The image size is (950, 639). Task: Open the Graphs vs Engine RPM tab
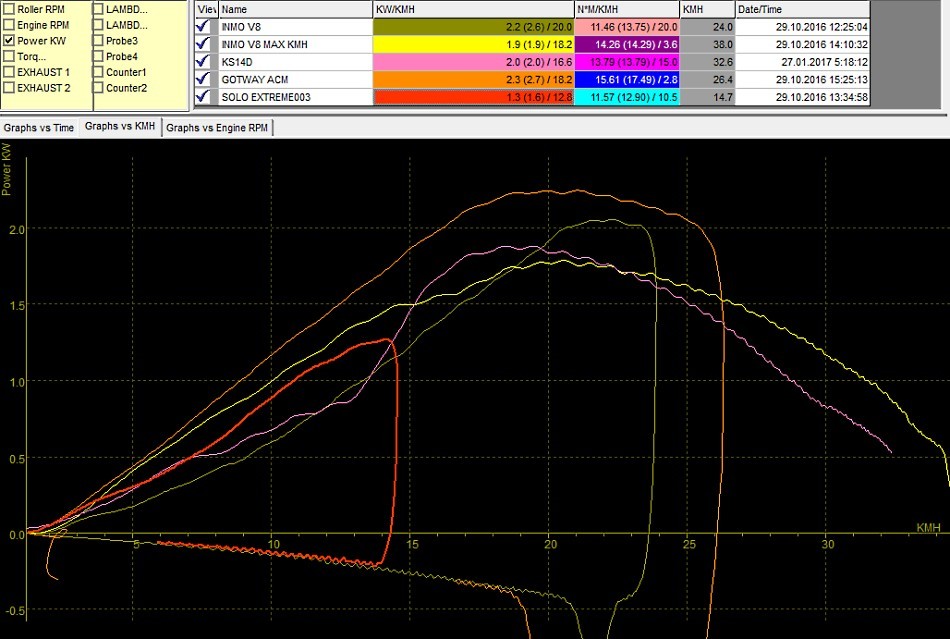tap(217, 128)
